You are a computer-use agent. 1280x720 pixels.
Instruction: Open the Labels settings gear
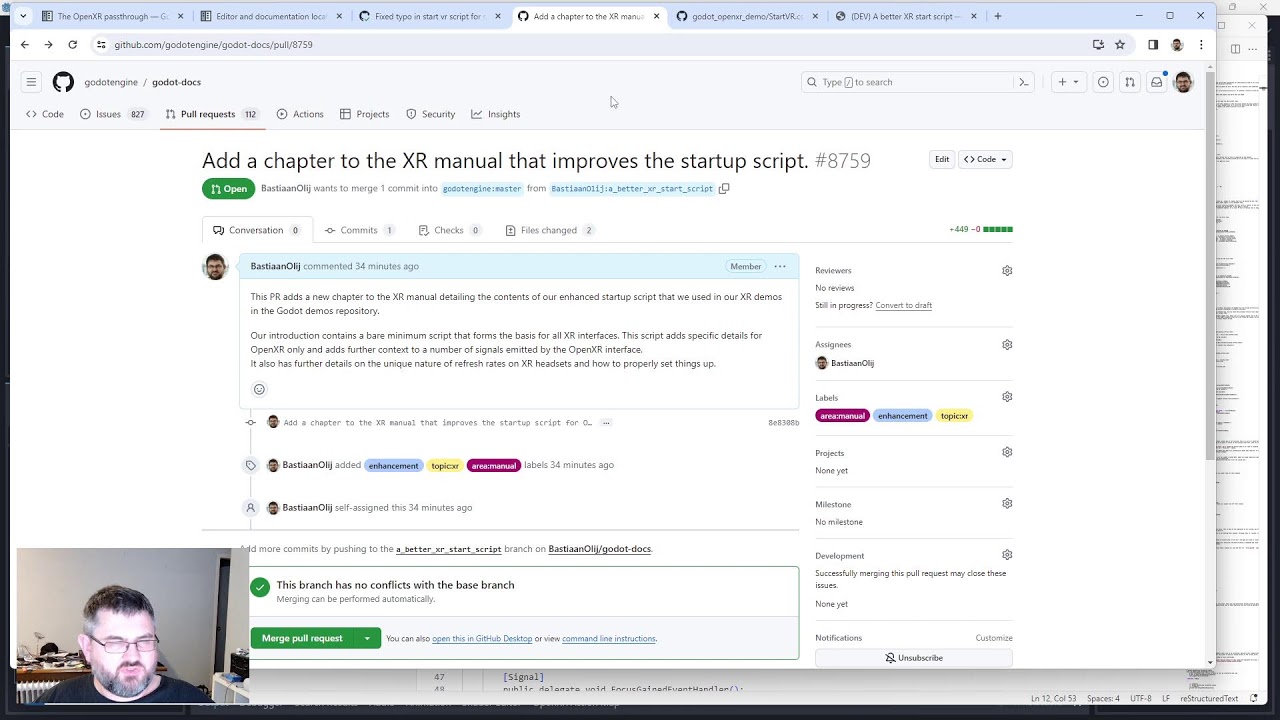(x=1007, y=397)
